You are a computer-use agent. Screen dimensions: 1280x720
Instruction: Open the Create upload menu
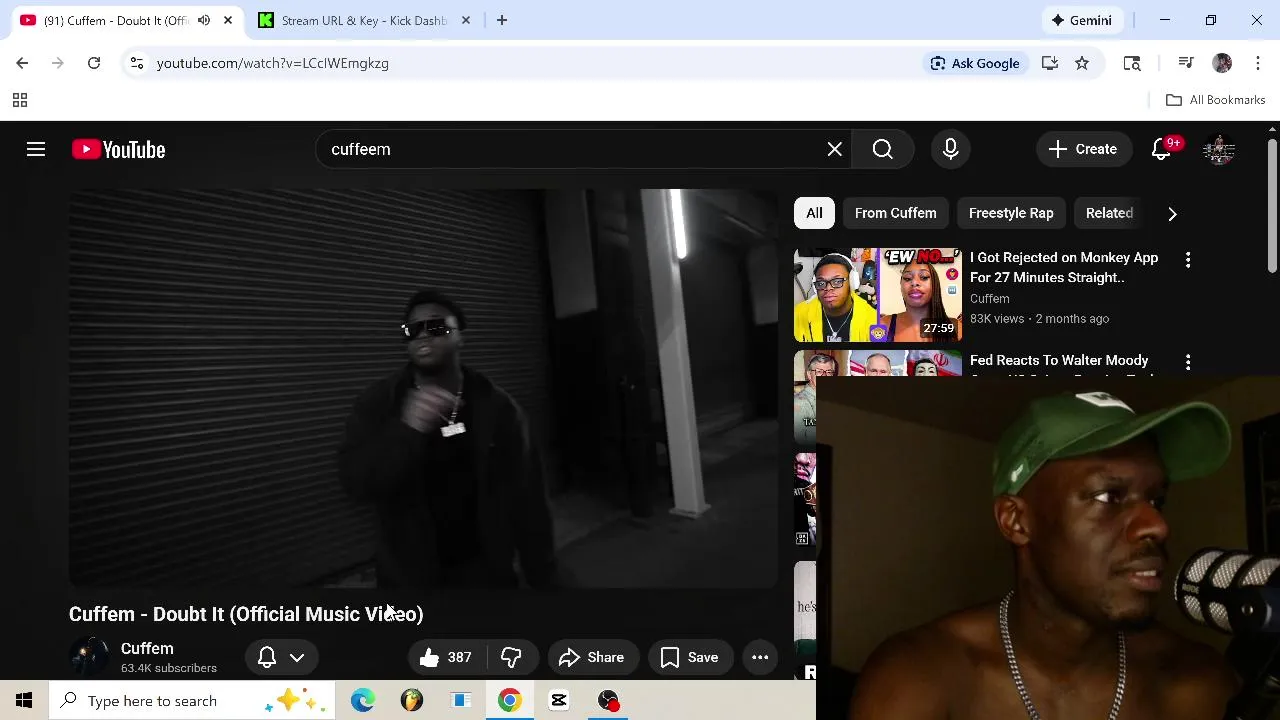pyautogui.click(x=1083, y=149)
